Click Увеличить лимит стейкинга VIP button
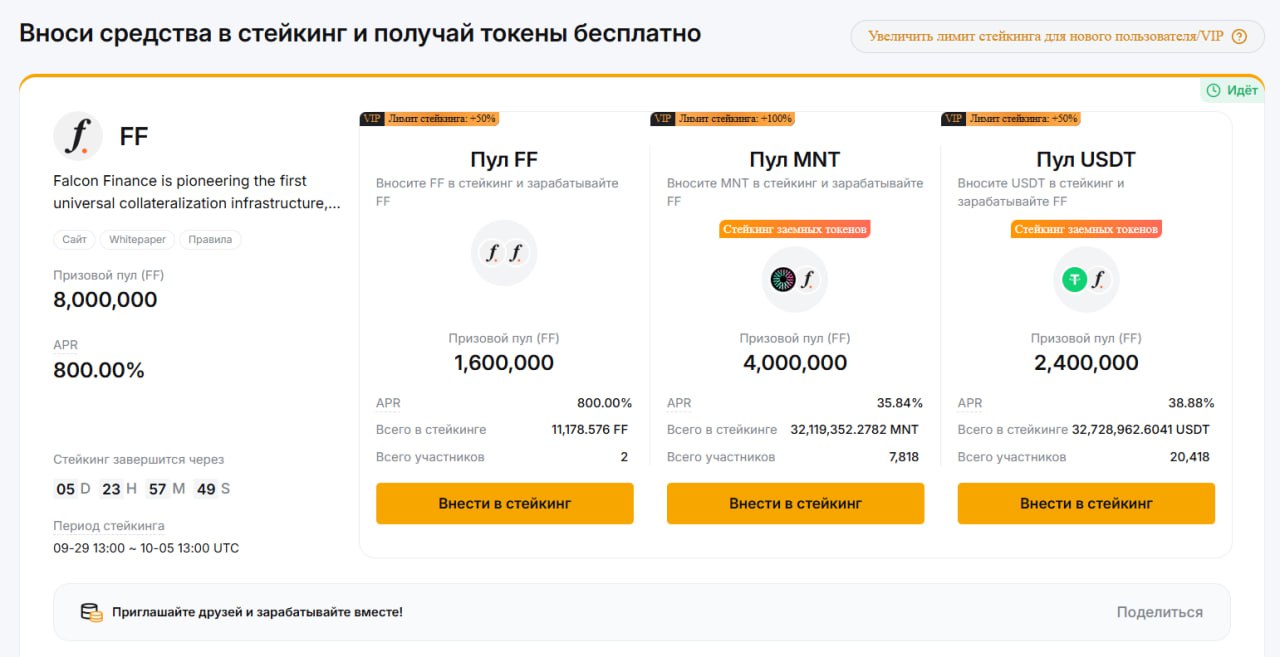Viewport: 1280px width, 657px height. 1045,37
